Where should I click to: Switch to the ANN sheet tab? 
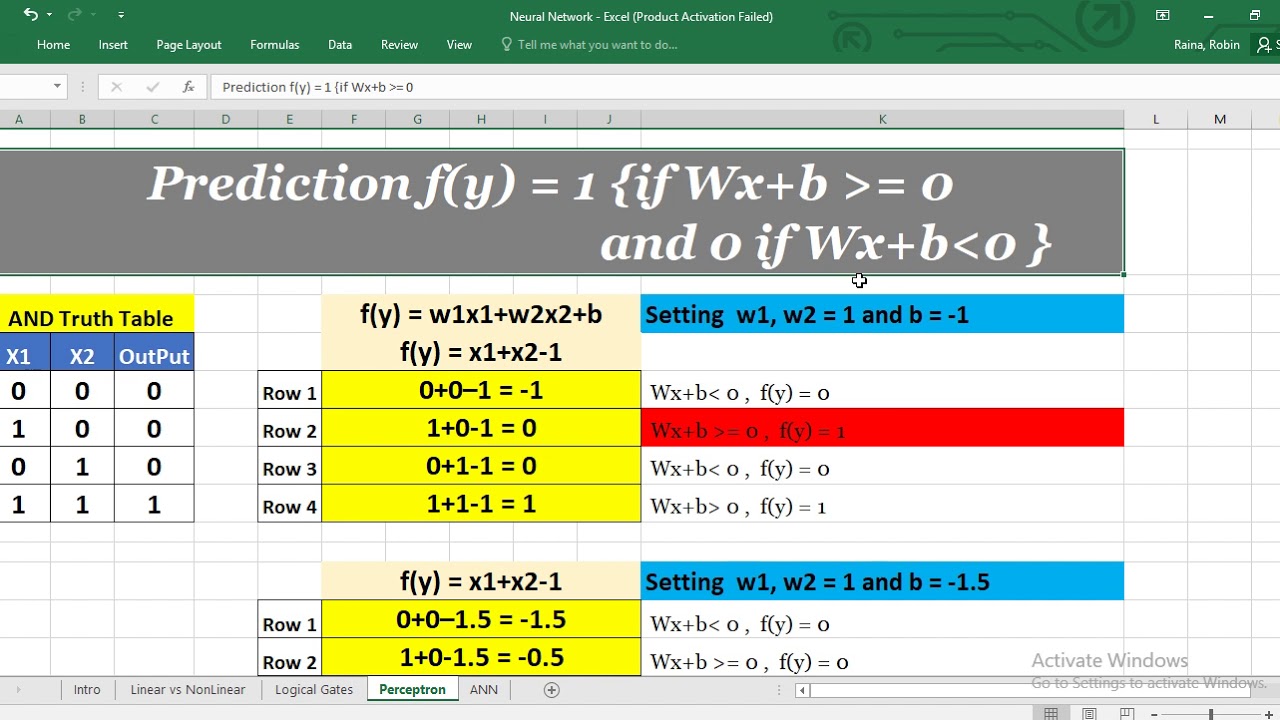click(483, 690)
